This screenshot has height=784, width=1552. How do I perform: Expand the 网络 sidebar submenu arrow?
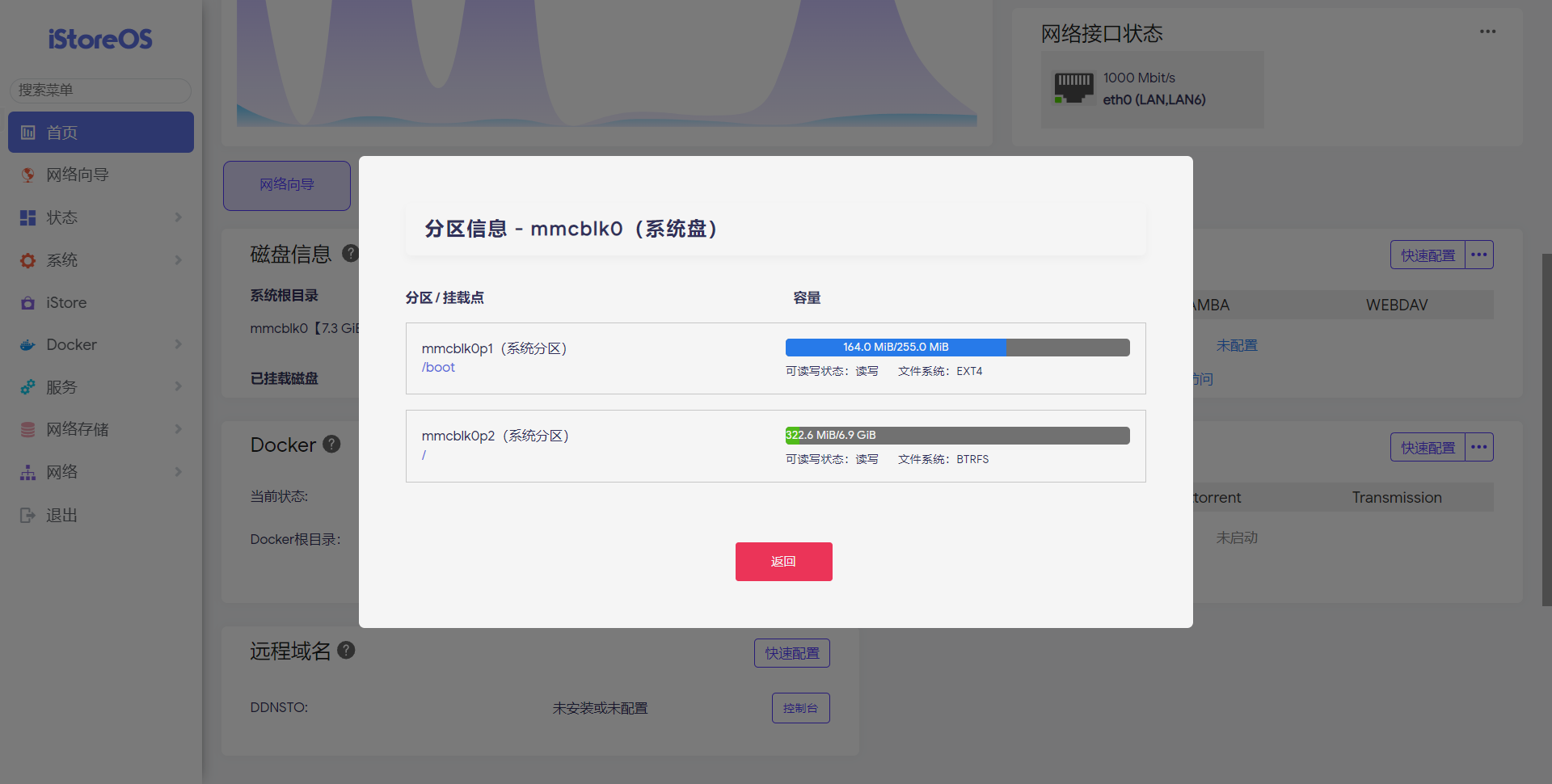(x=178, y=472)
